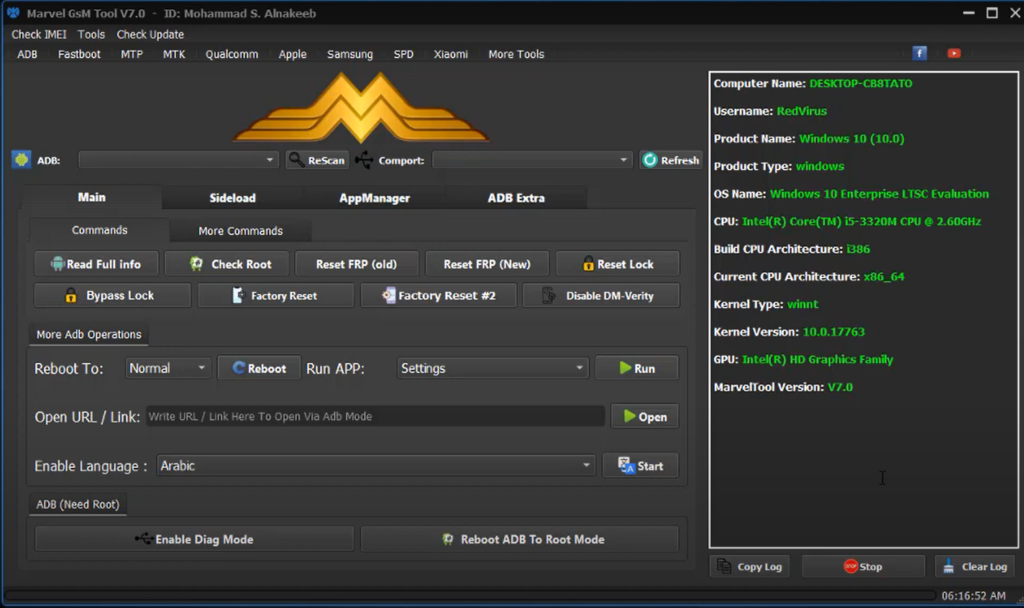
Task: Click the Reset Lock button
Action: click(617, 264)
